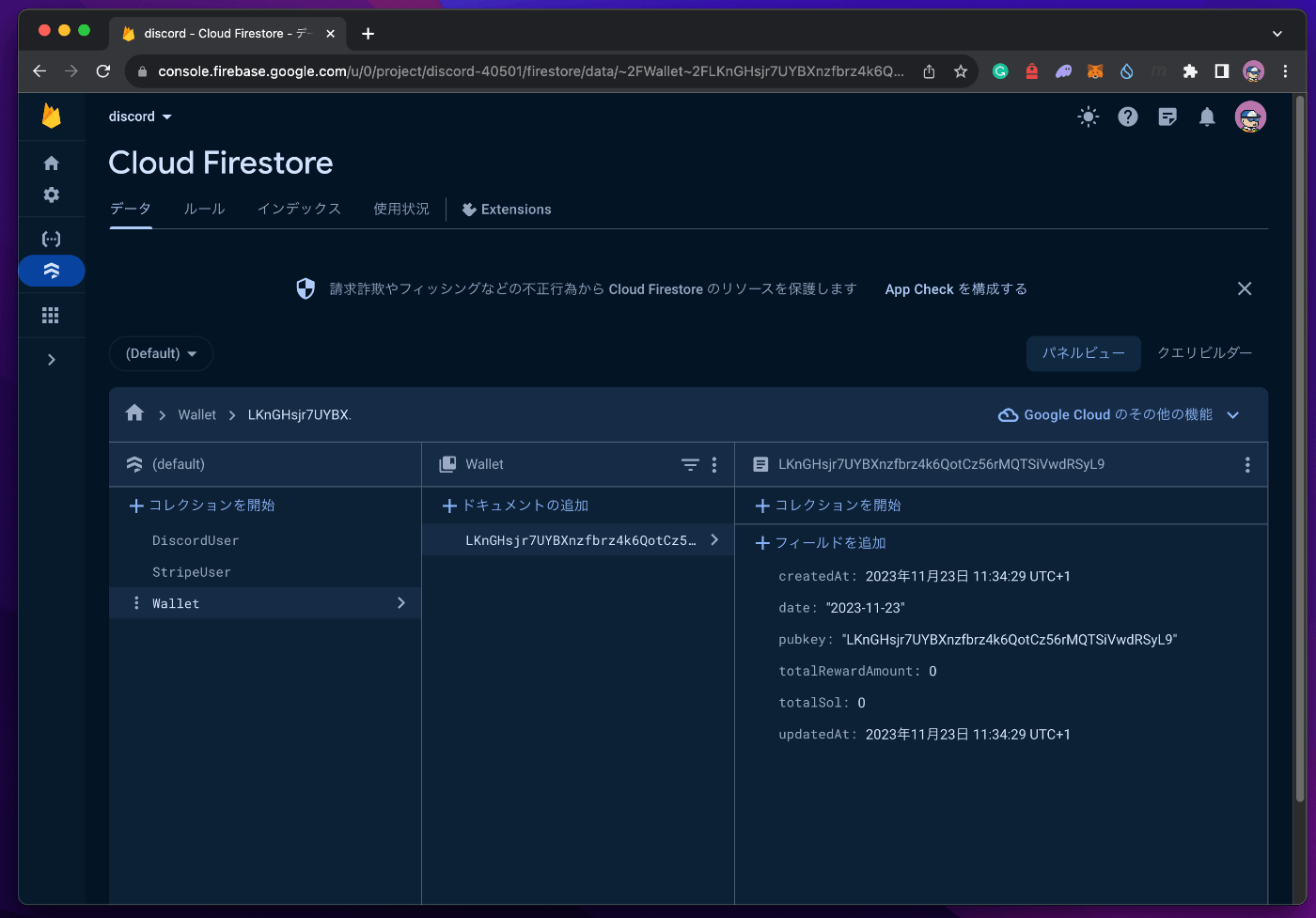Open notifications with the bell icon

[x=1207, y=117]
